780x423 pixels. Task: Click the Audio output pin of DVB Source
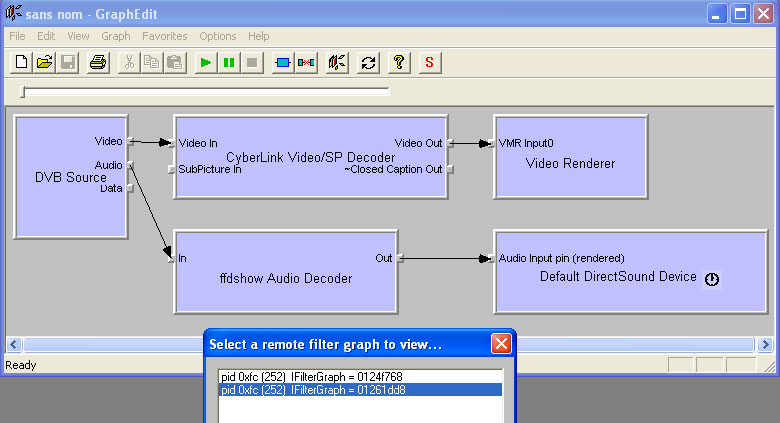click(x=130, y=165)
